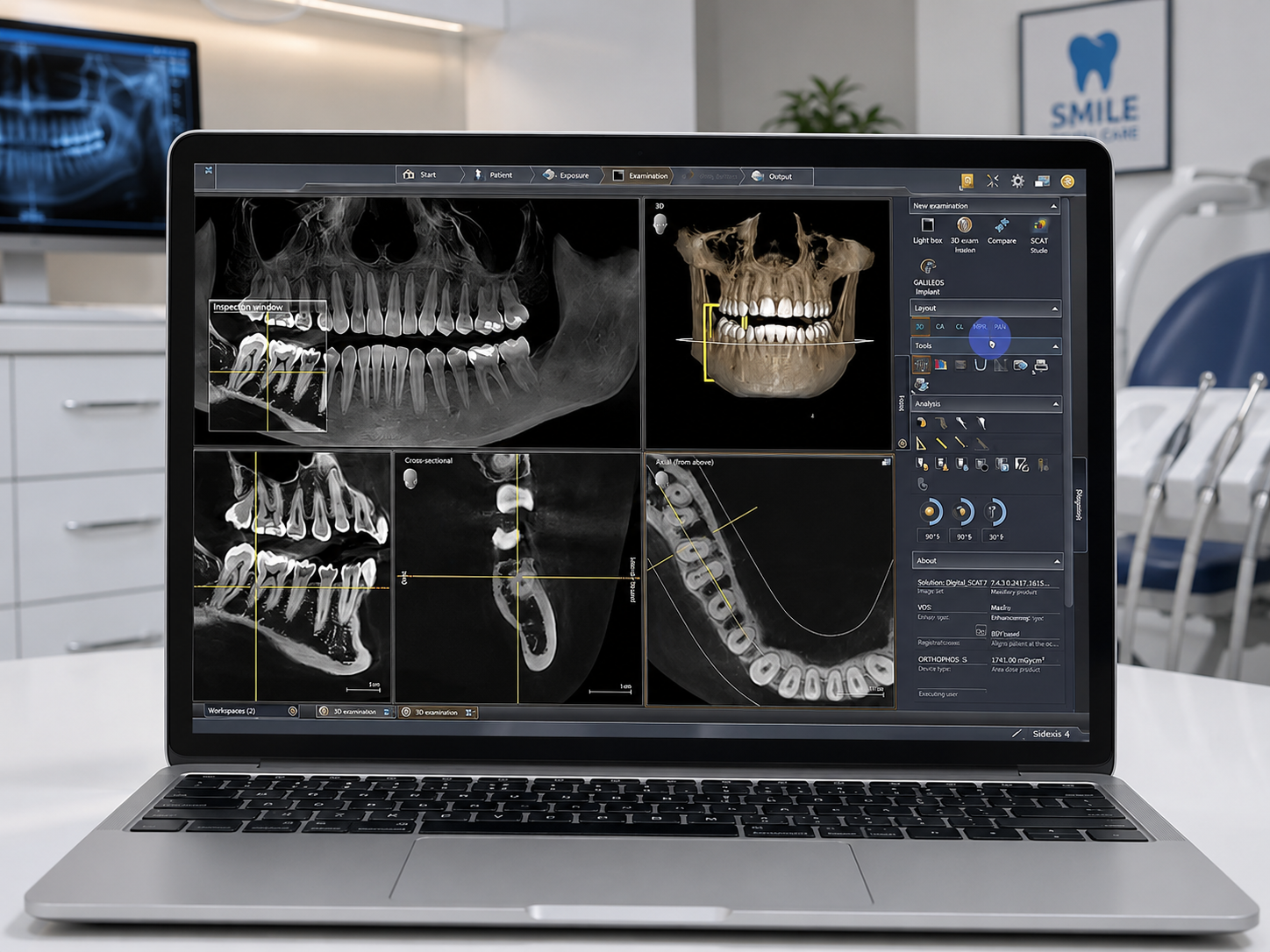This screenshot has width=1270, height=952.
Task: Collapse the New examination panel
Action: pyautogui.click(x=1053, y=206)
